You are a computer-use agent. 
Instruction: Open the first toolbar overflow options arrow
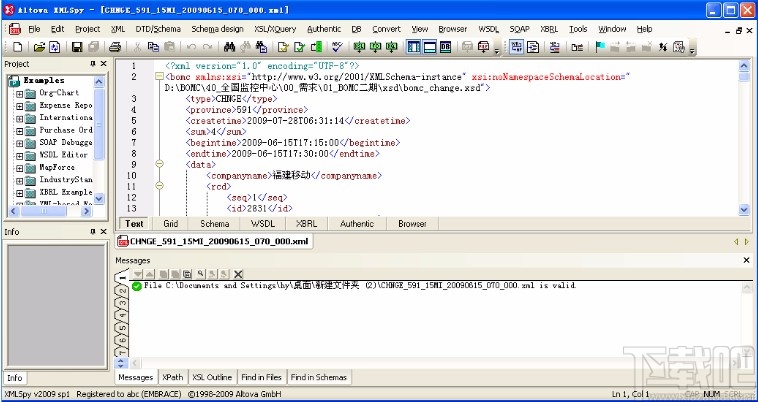tap(497, 50)
